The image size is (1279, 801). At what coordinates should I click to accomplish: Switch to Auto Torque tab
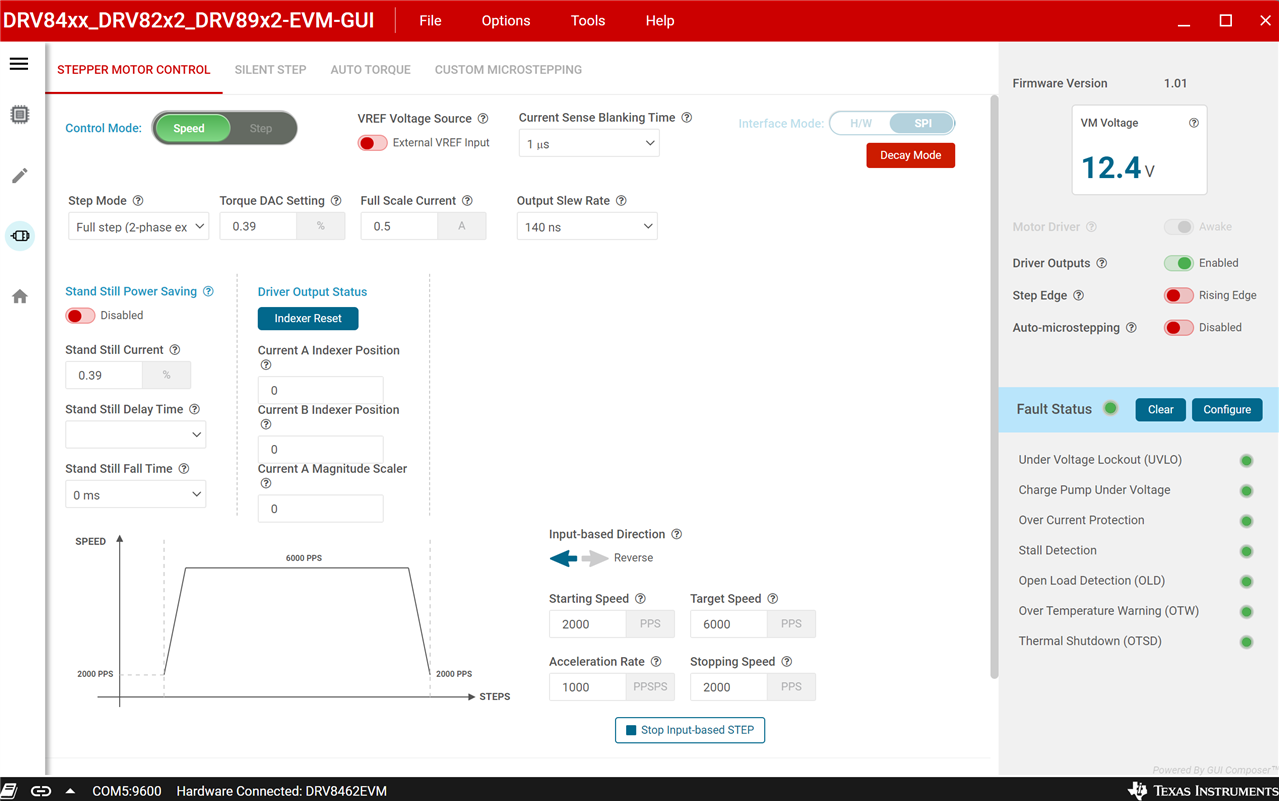coord(371,70)
